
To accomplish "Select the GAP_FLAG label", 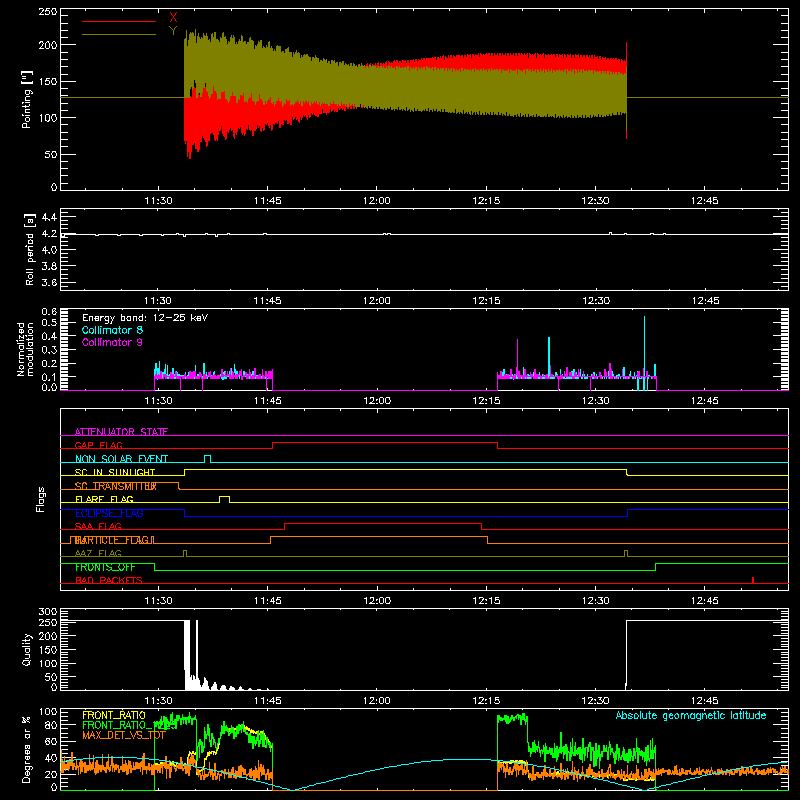I will 98,445.
